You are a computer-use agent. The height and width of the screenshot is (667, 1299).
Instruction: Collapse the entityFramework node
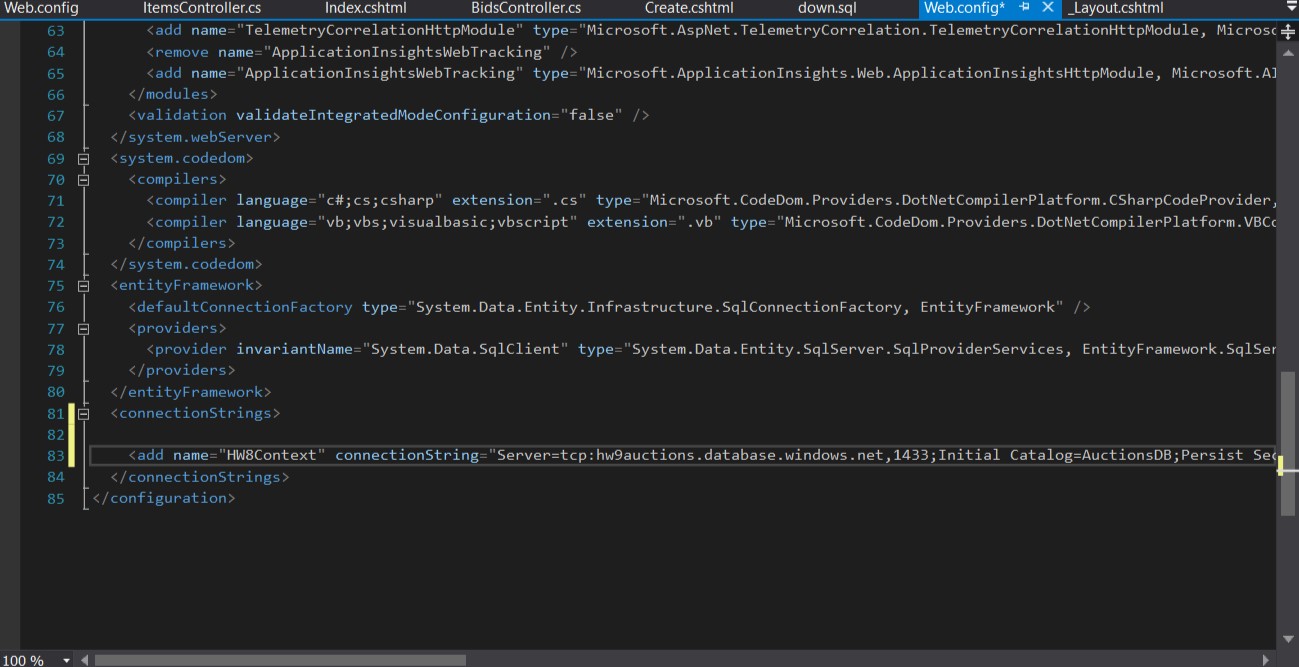84,286
